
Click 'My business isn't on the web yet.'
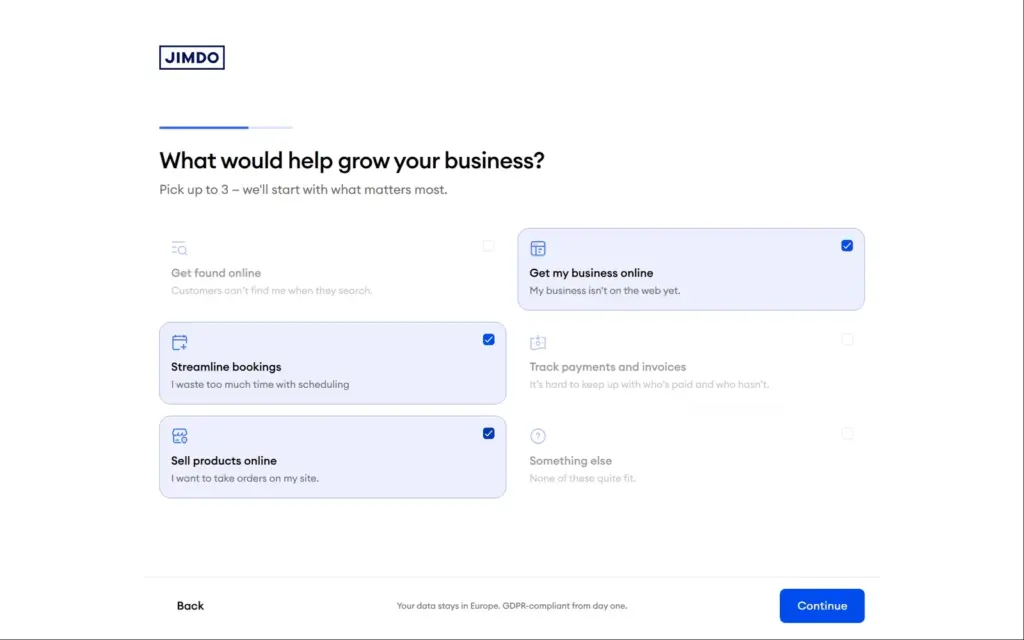point(605,291)
